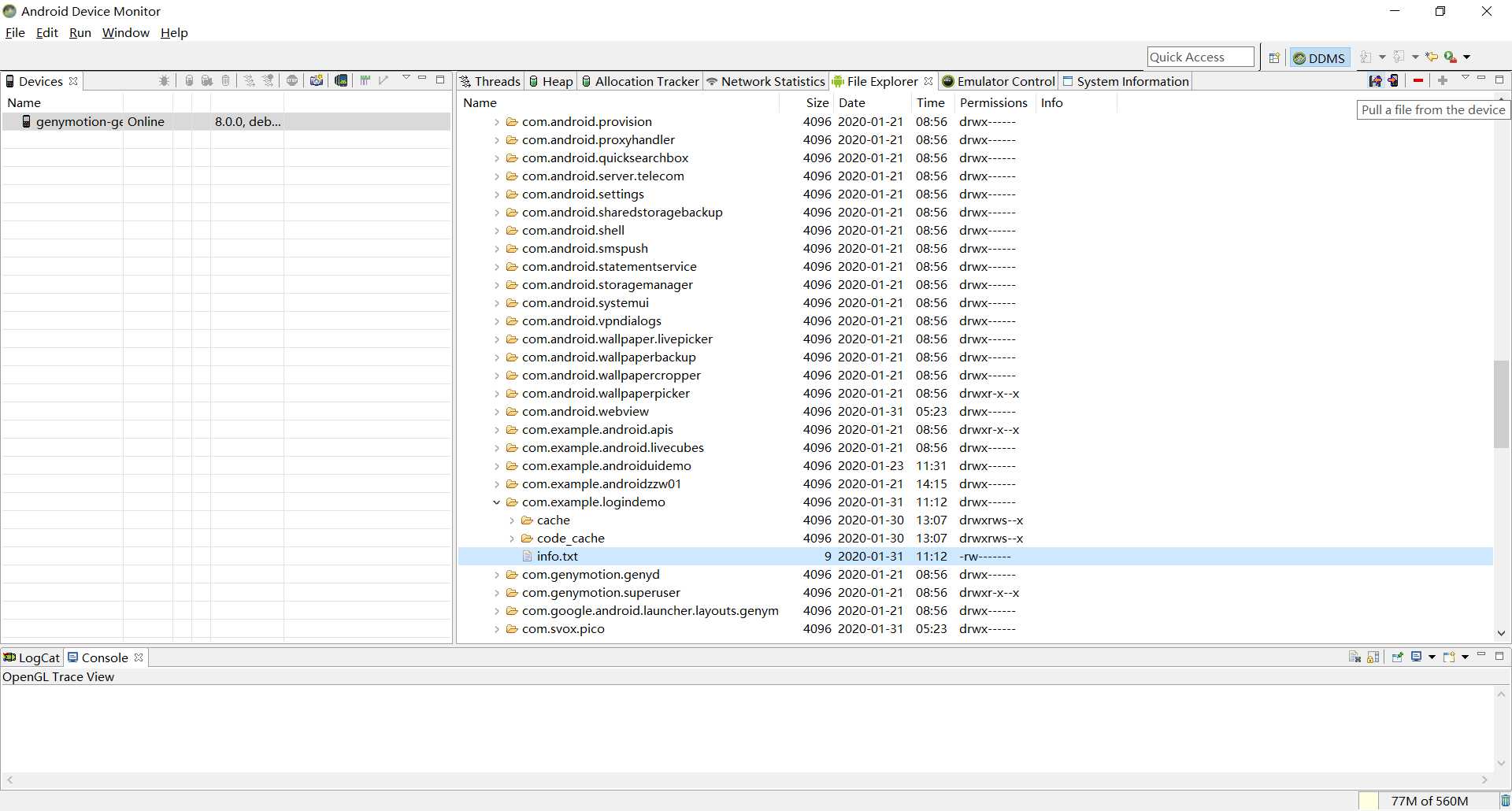Expand the cache folder
The image size is (1512, 811).
(x=512, y=520)
